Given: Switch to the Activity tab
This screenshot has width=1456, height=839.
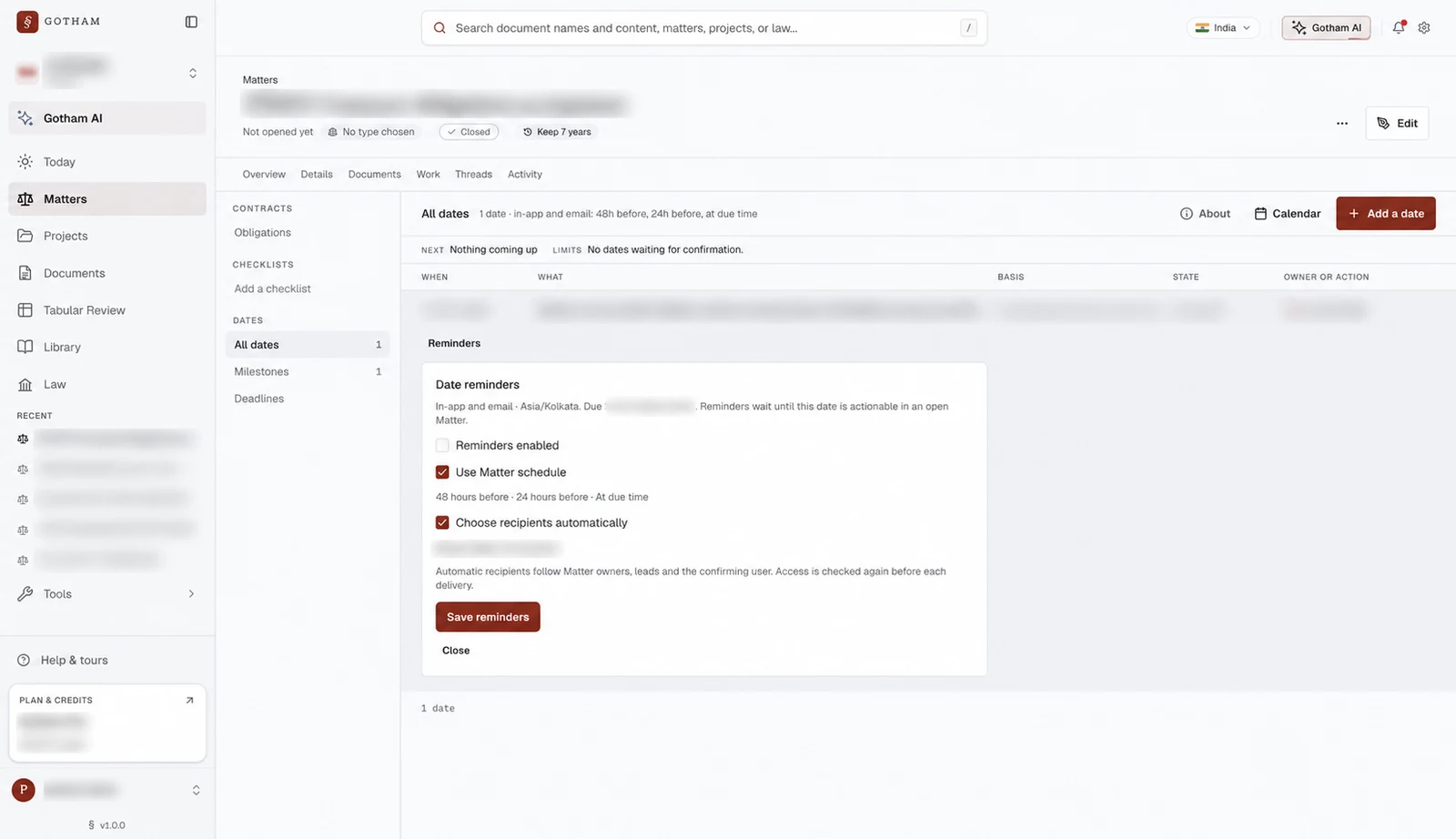Looking at the screenshot, I should (x=525, y=175).
